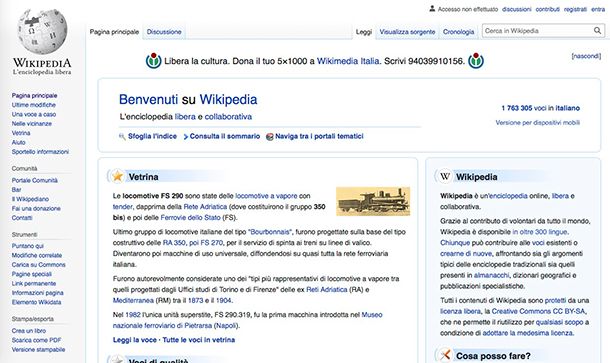
Task: Hide the banner via nascondi link
Action: (x=586, y=56)
